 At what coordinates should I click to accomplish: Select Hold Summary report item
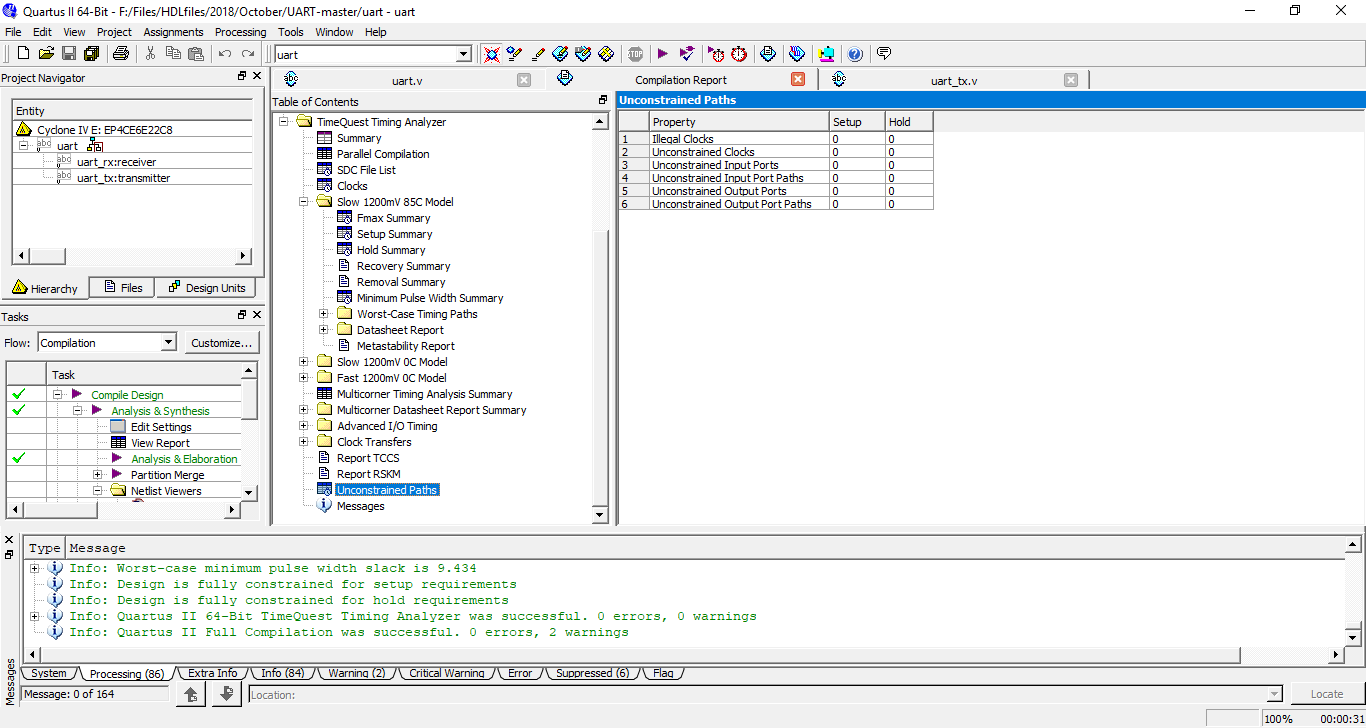pyautogui.click(x=391, y=250)
